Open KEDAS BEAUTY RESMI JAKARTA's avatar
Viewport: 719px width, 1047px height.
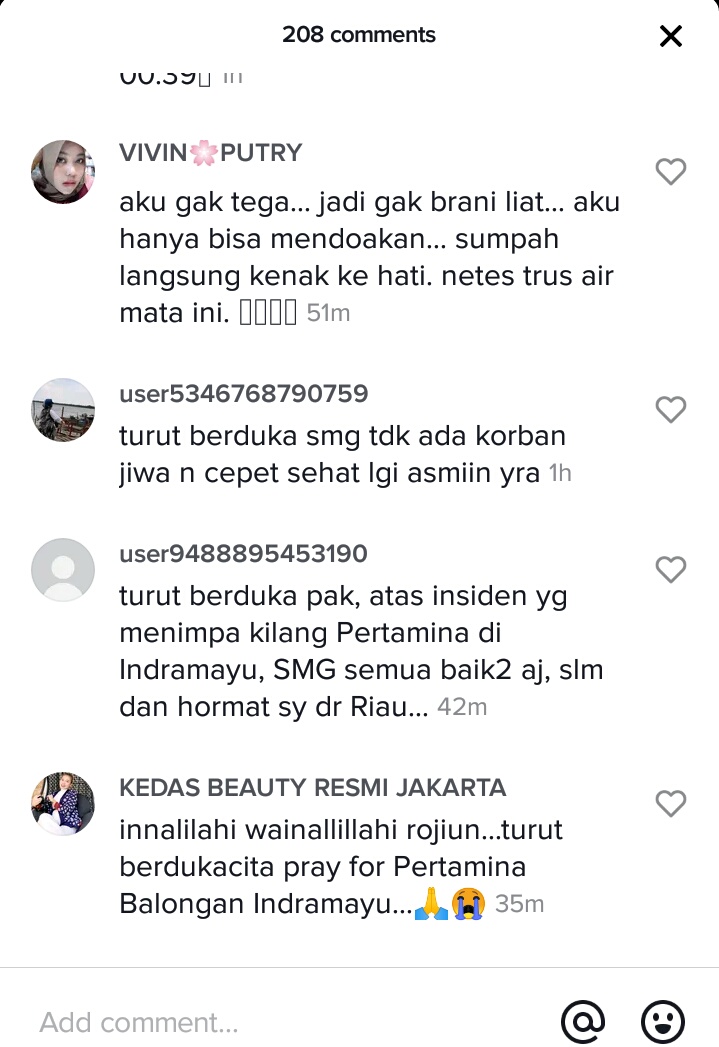[x=63, y=803]
